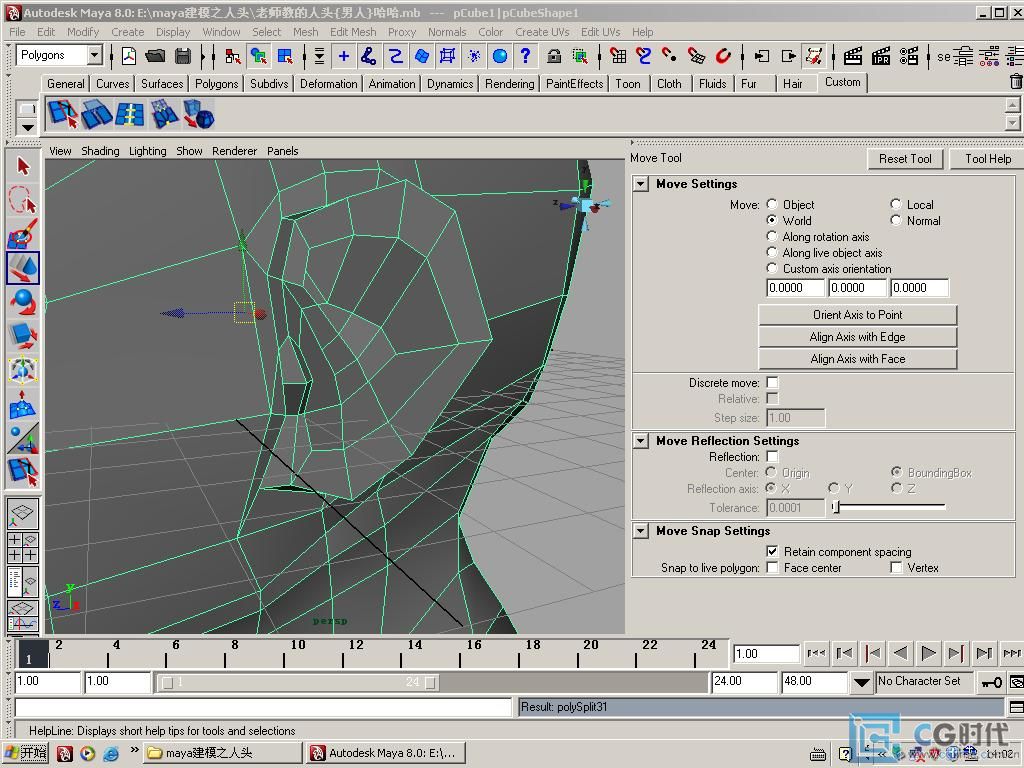
Task: Open the Create UVs menu
Action: (542, 32)
